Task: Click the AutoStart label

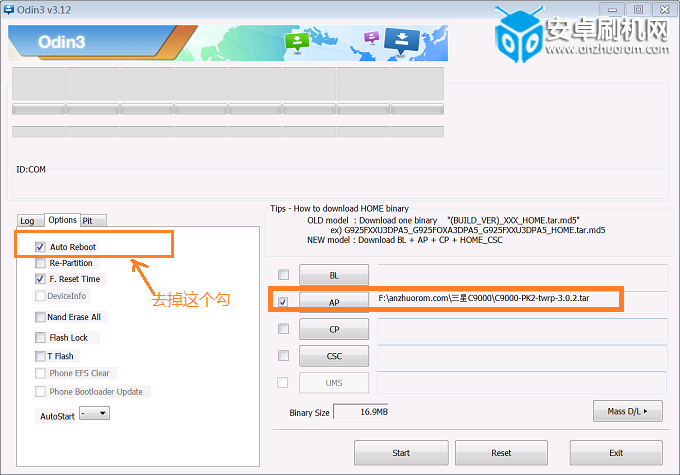Action: click(57, 416)
